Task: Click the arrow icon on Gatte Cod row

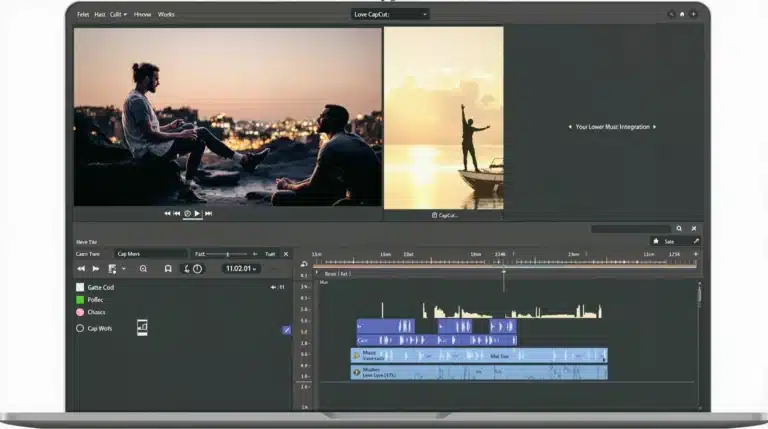Action: [273, 287]
